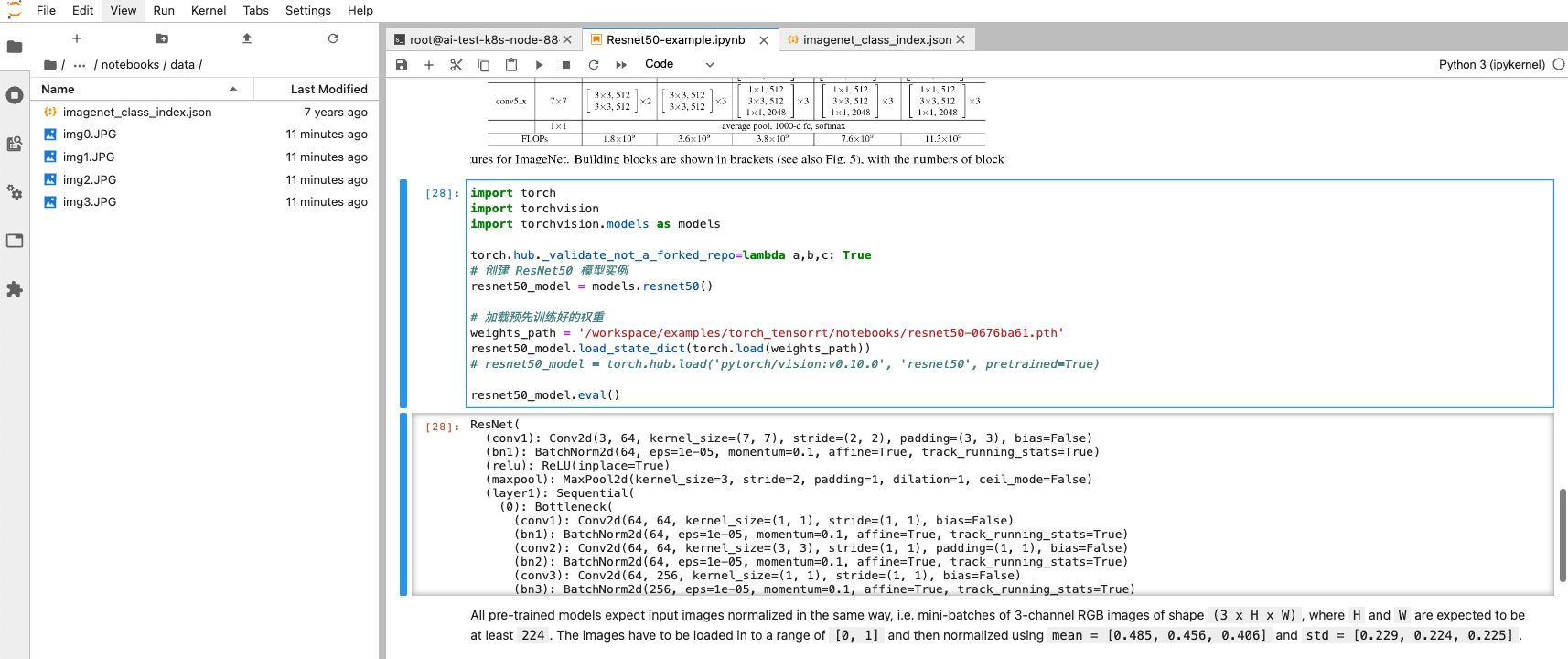Open the Kernel menu

209,10
